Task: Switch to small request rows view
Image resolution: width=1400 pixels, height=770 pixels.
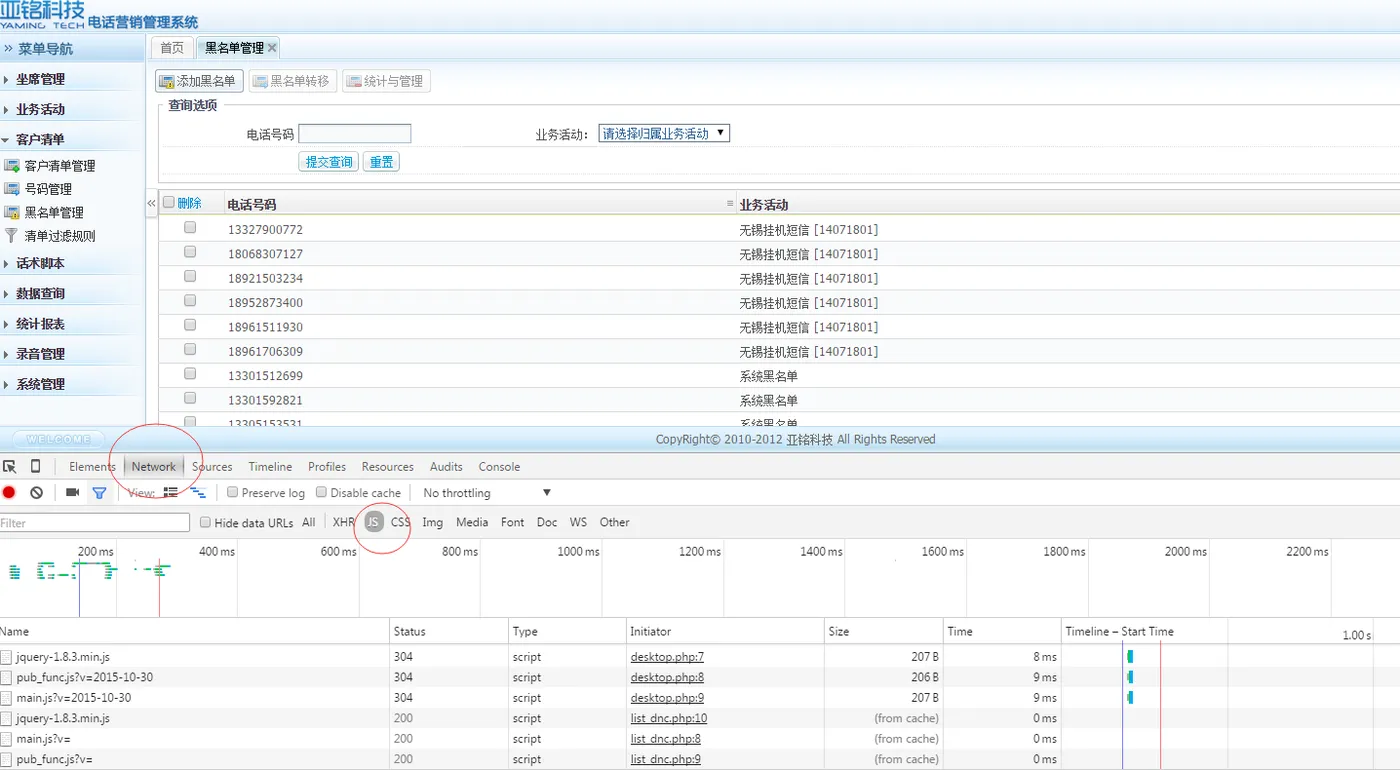Action: coord(198,493)
